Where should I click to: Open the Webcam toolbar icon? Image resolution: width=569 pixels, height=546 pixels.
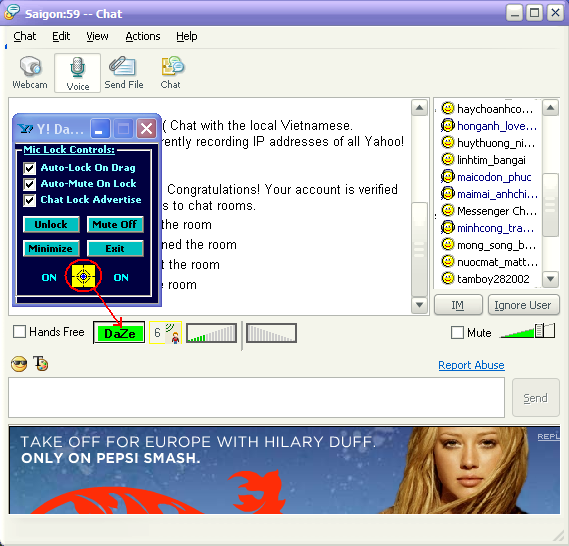pyautogui.click(x=30, y=66)
